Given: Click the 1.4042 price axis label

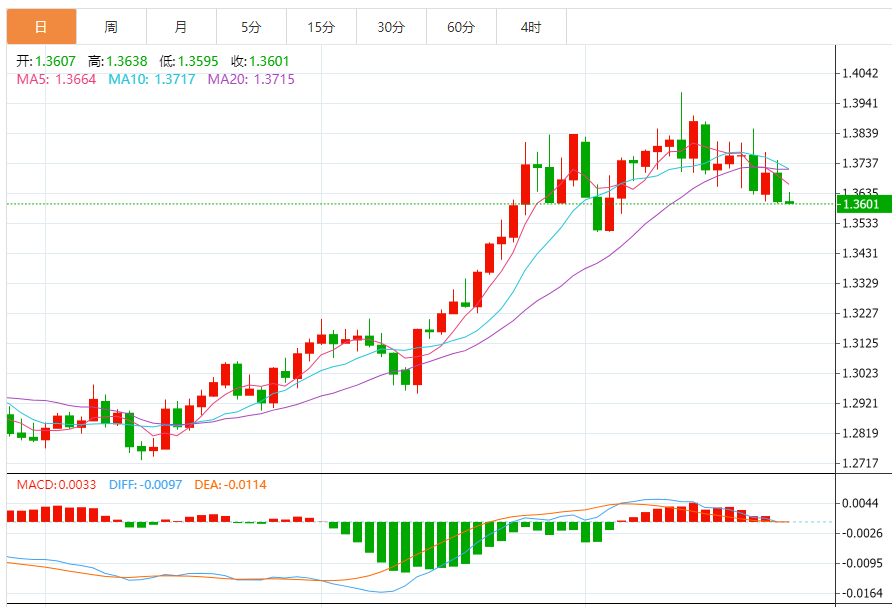Looking at the screenshot, I should click(x=861, y=73).
